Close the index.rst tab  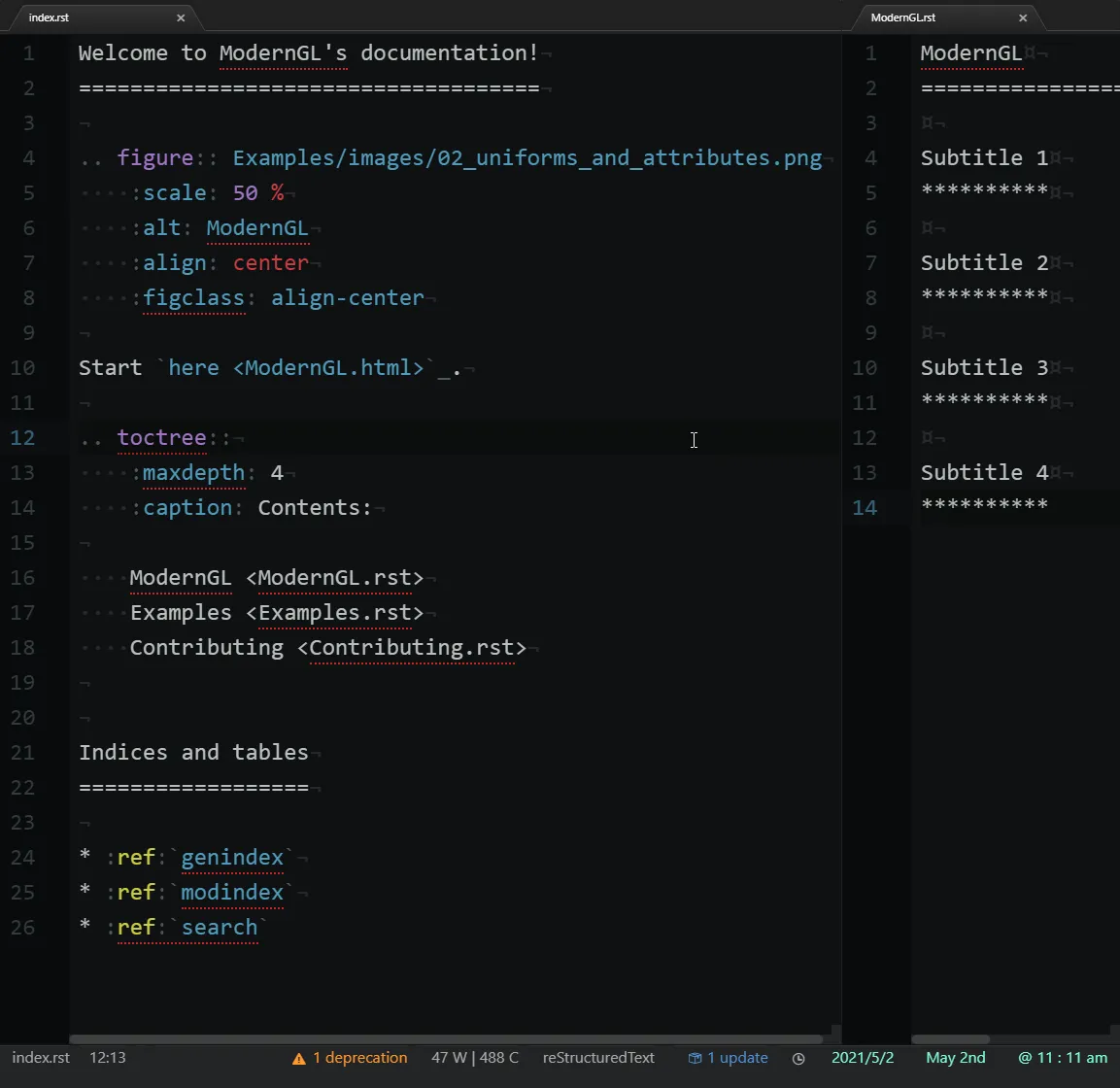pos(181,17)
